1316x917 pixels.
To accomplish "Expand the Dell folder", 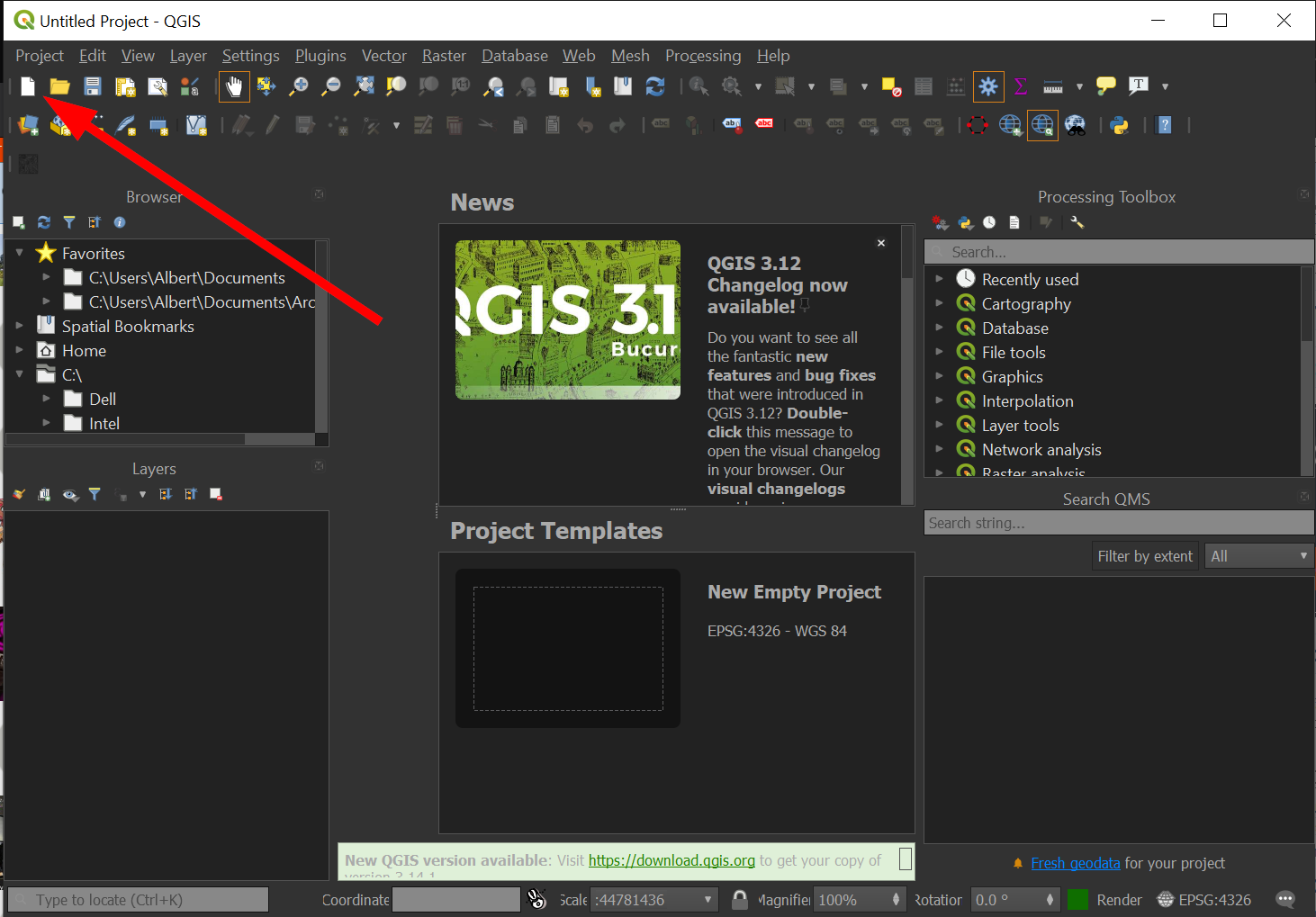I will tap(47, 399).
